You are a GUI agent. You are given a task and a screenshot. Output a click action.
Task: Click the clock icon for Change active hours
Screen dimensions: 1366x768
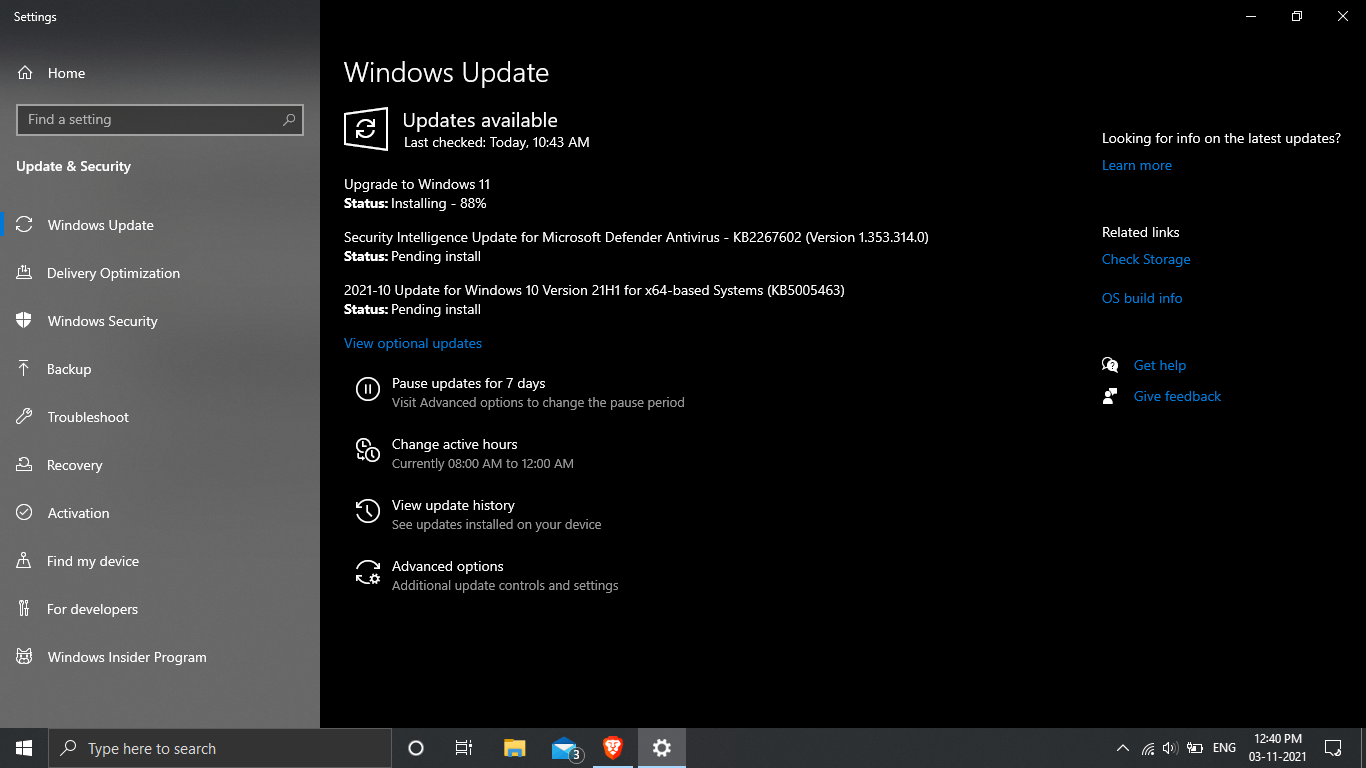(368, 451)
